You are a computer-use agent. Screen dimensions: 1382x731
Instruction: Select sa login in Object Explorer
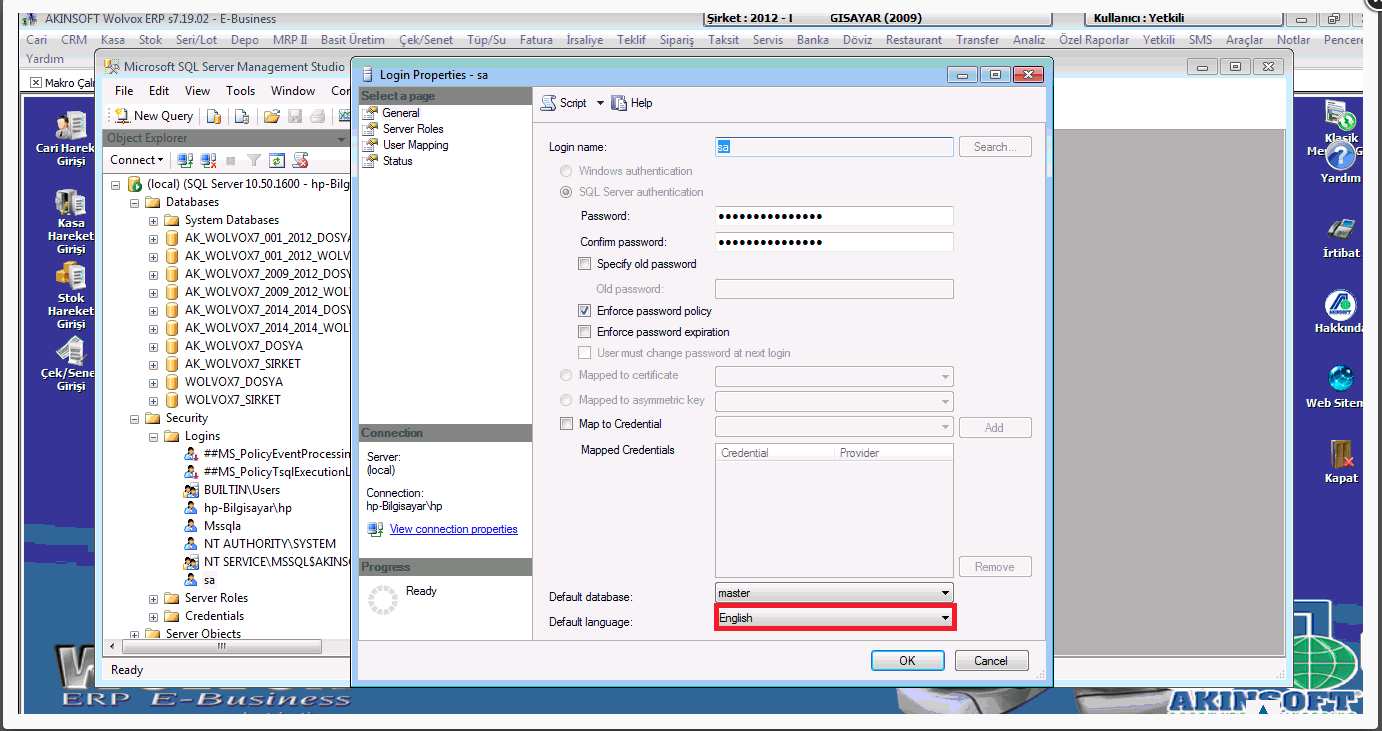(x=209, y=580)
